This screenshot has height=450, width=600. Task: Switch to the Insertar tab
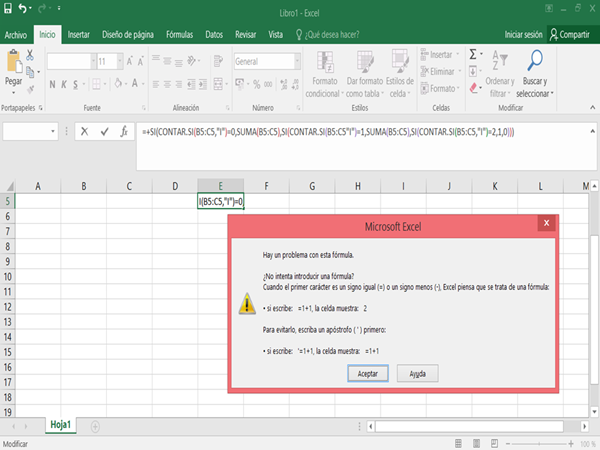78,33
